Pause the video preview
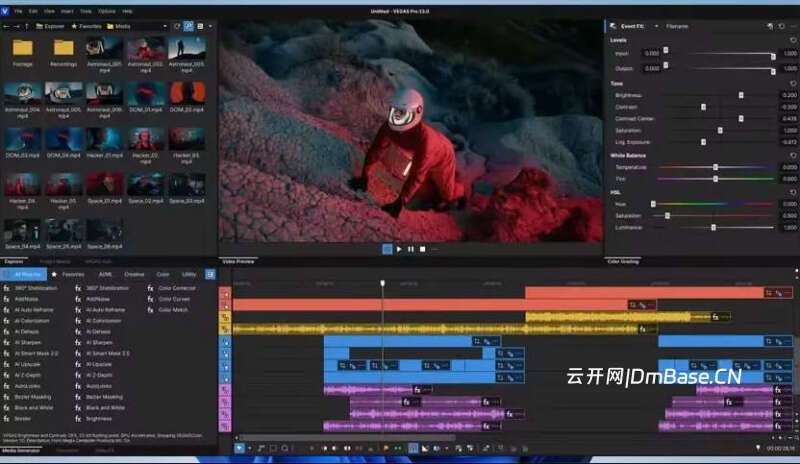Screen dimensions: 800x464 coord(411,249)
